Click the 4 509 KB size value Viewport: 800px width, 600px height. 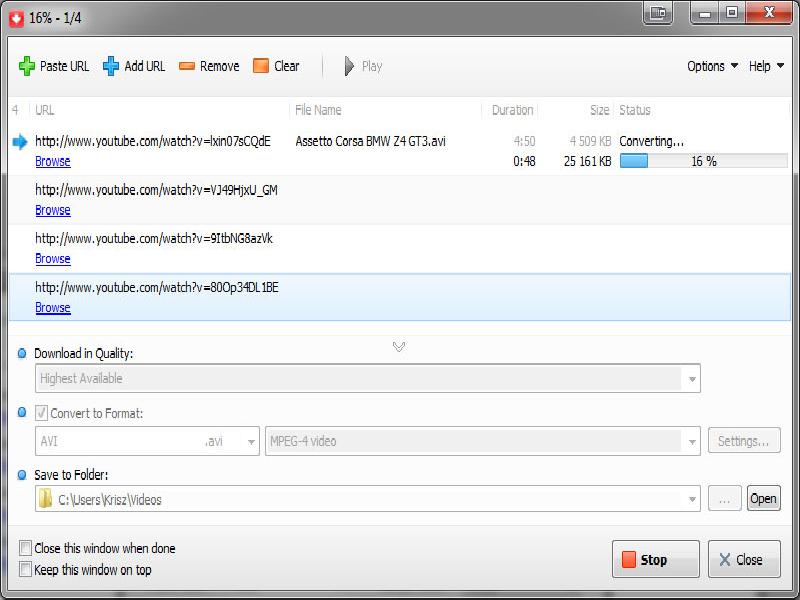tap(590, 141)
